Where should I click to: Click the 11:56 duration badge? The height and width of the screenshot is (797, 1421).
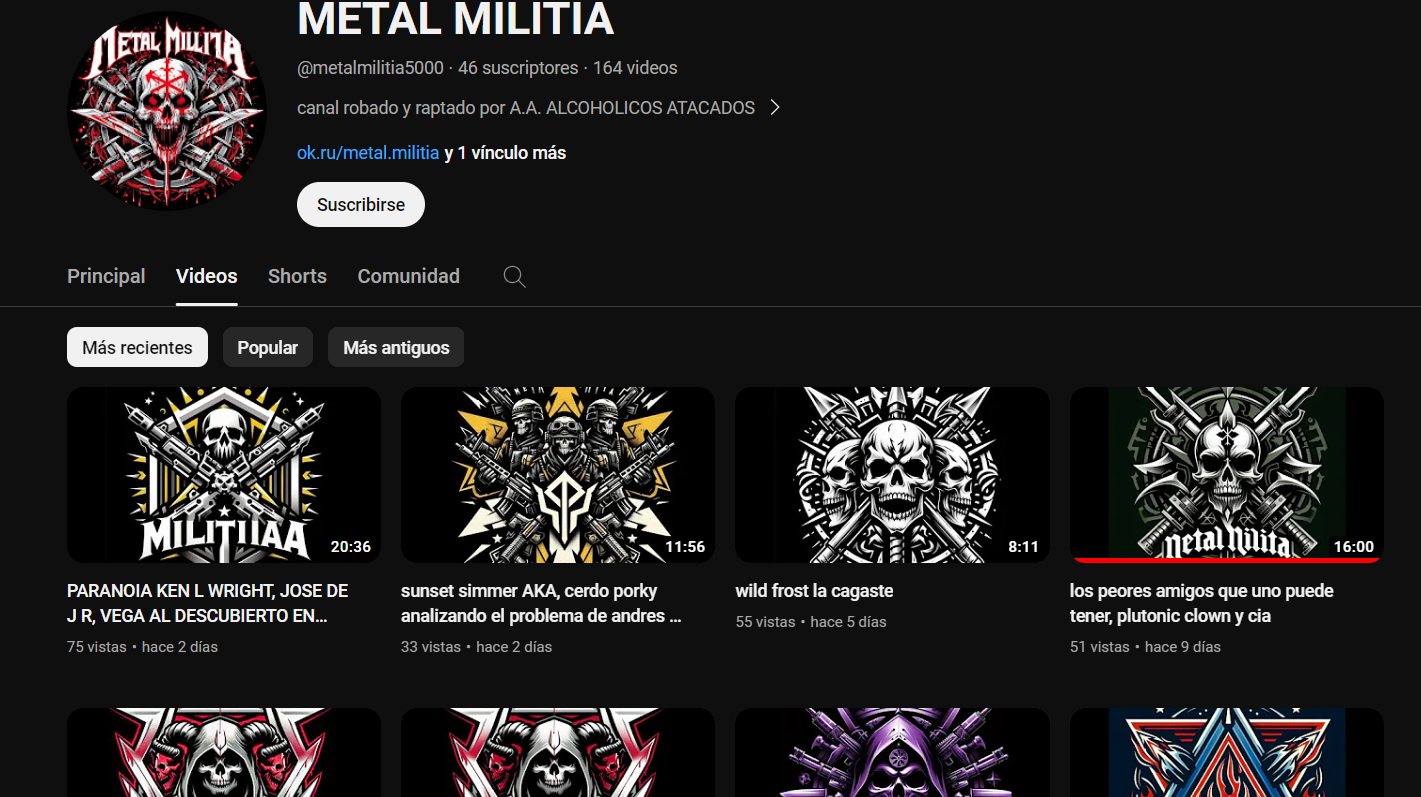(685, 547)
